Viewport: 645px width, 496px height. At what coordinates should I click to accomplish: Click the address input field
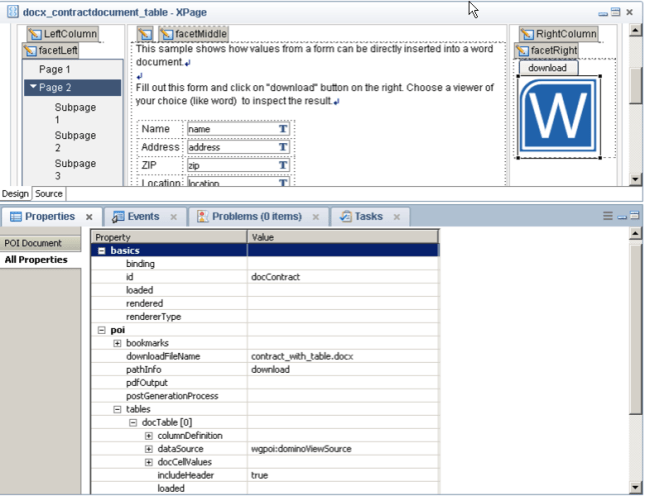point(238,147)
